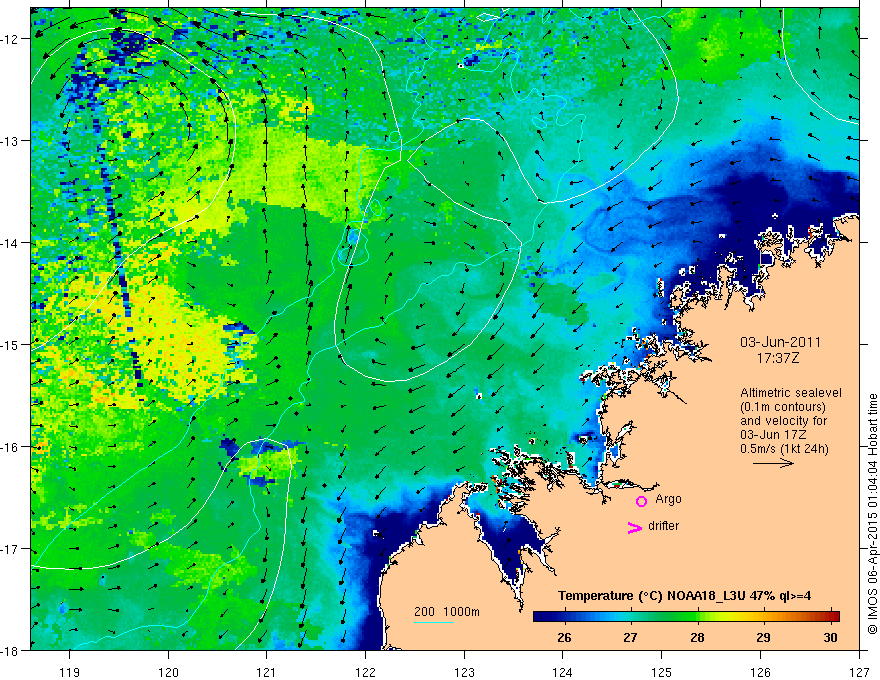
Task: Click longitude axis label 120
Action: coord(168,672)
